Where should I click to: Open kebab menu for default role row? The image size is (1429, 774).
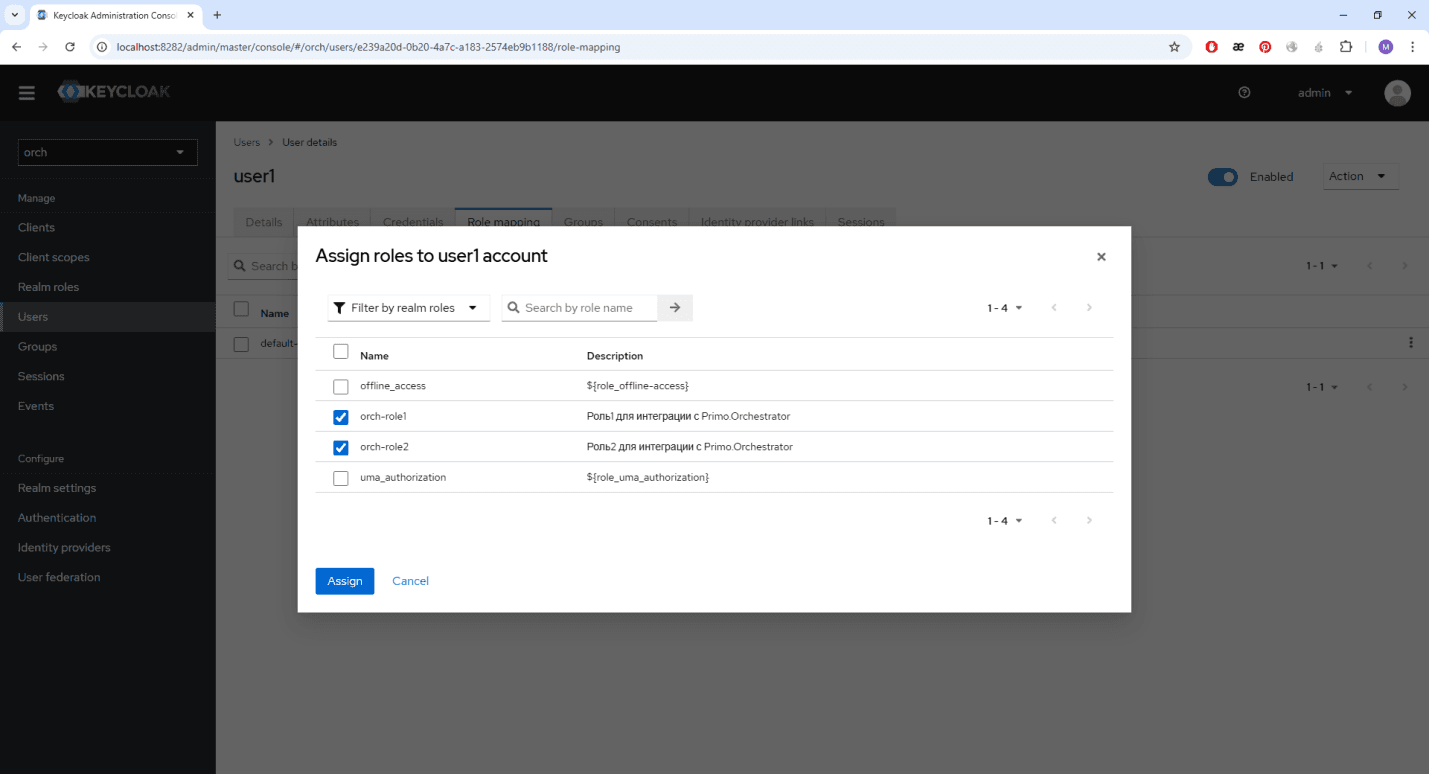click(x=1410, y=343)
